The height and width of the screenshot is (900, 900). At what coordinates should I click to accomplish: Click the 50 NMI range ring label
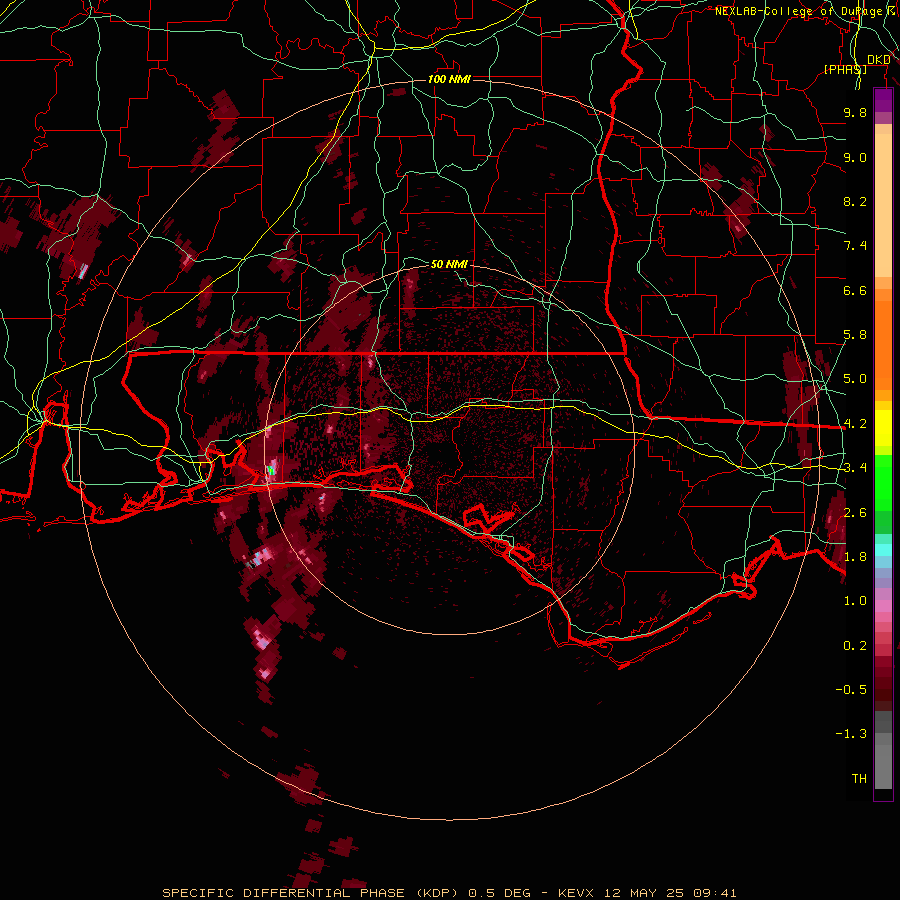pyautogui.click(x=449, y=264)
